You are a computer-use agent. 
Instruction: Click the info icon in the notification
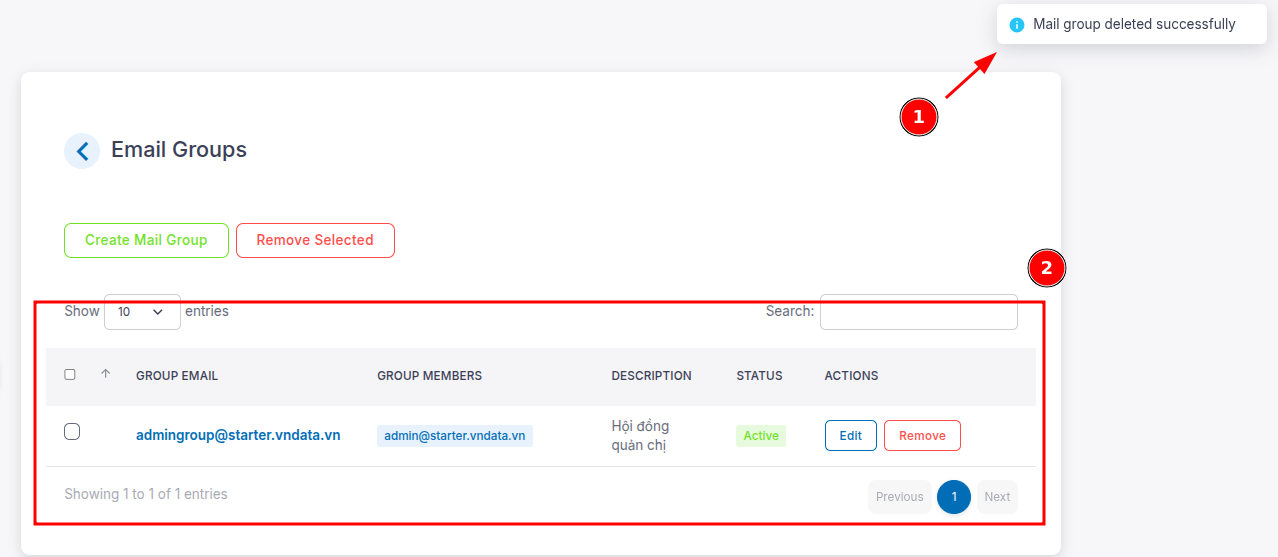pyautogui.click(x=1017, y=25)
